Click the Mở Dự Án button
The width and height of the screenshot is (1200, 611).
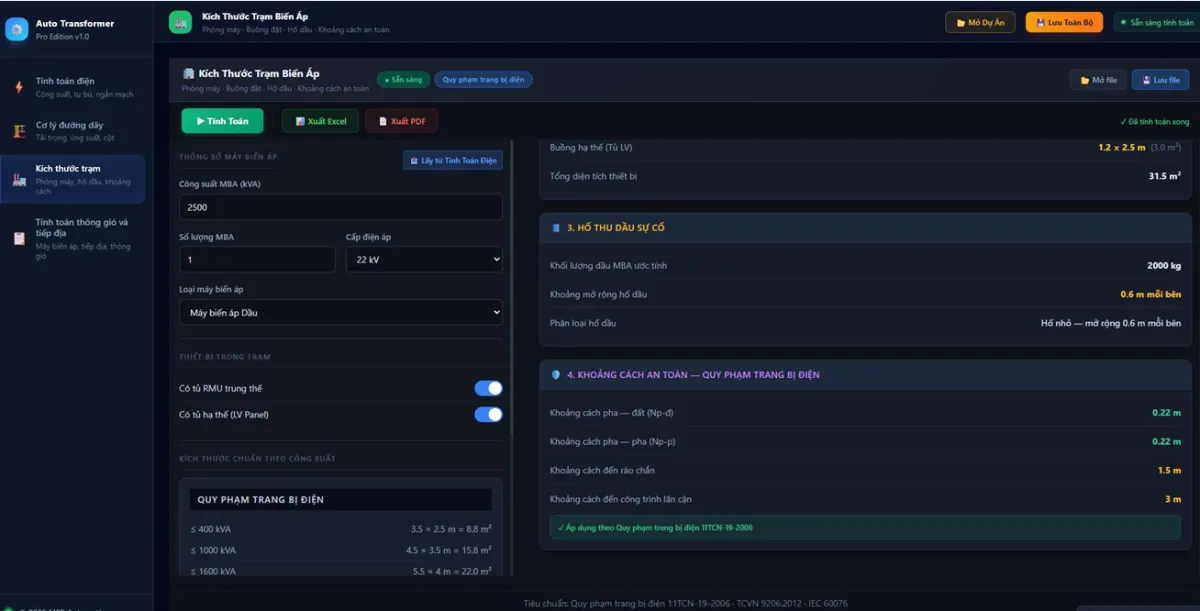click(x=980, y=22)
